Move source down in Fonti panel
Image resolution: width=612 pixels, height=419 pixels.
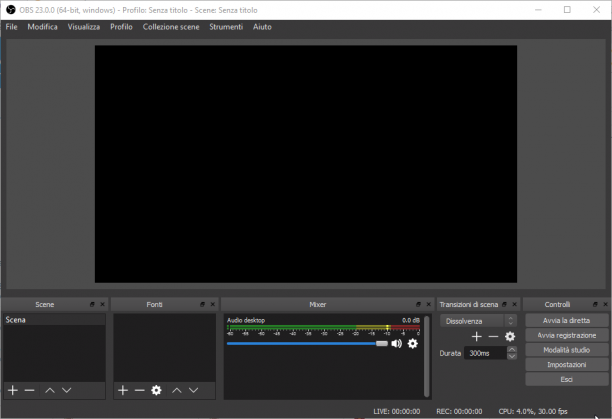point(194,390)
